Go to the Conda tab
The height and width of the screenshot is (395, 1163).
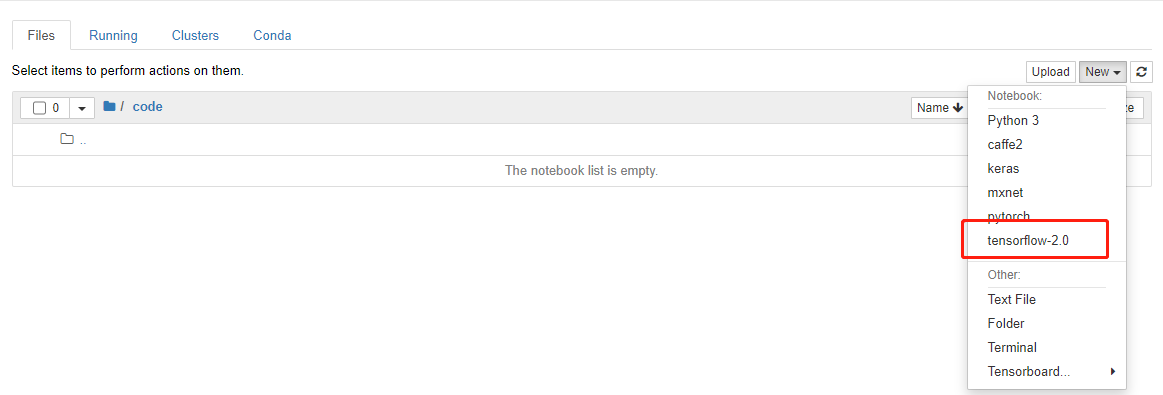[272, 36]
